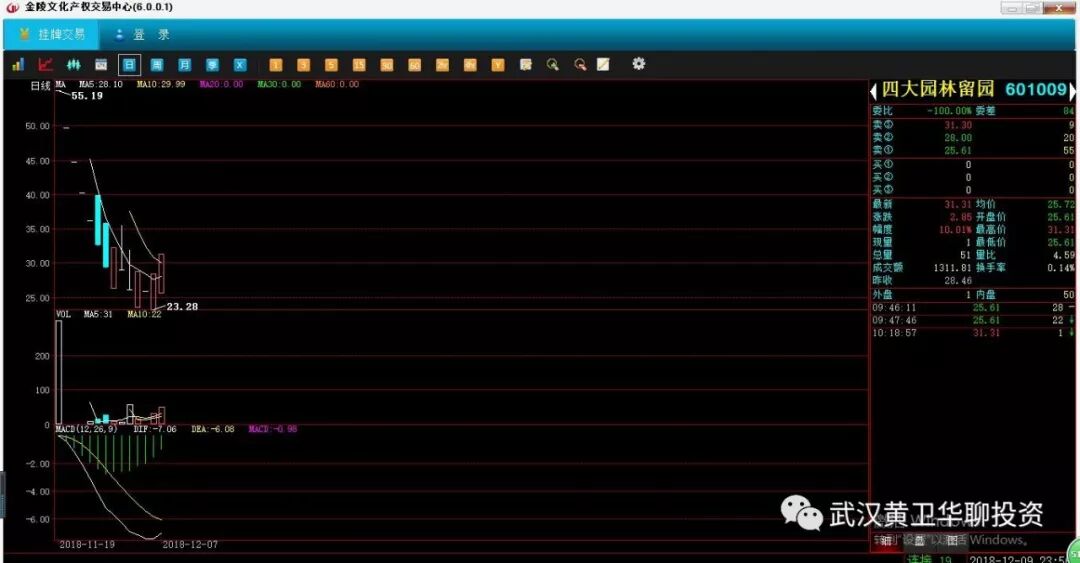
Task: Choose the orange 2-hour button
Action: (x=442, y=65)
